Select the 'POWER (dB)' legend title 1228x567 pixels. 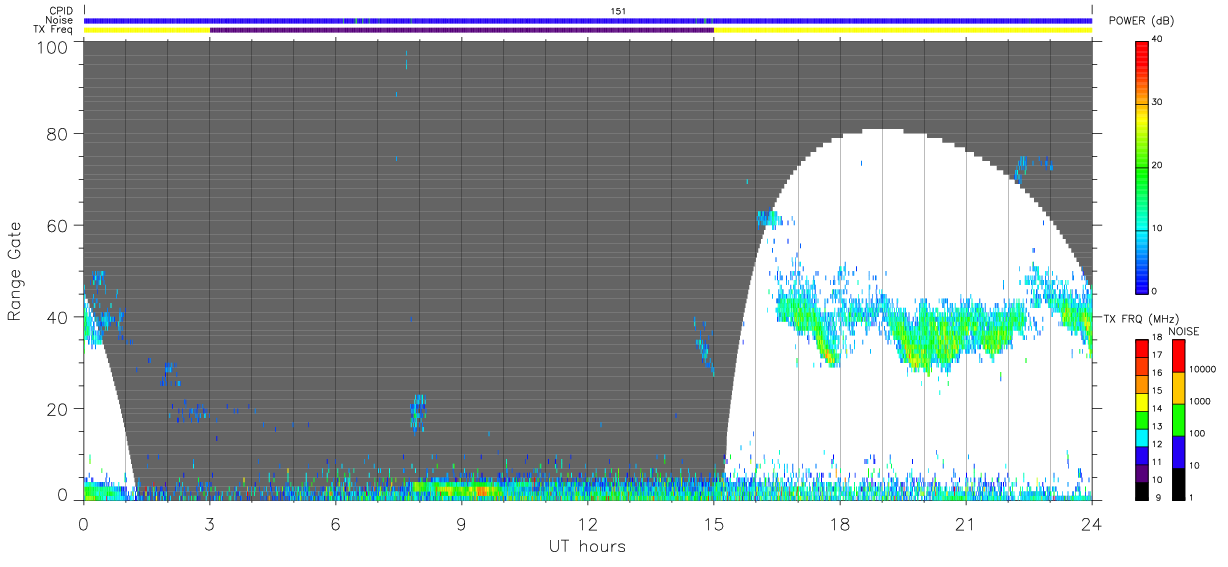click(1142, 21)
